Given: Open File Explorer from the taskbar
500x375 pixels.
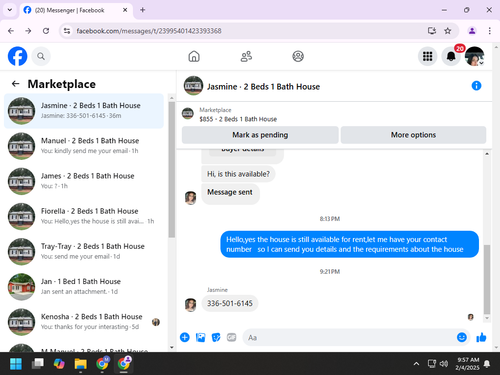Looking at the screenshot, I should tap(80, 364).
